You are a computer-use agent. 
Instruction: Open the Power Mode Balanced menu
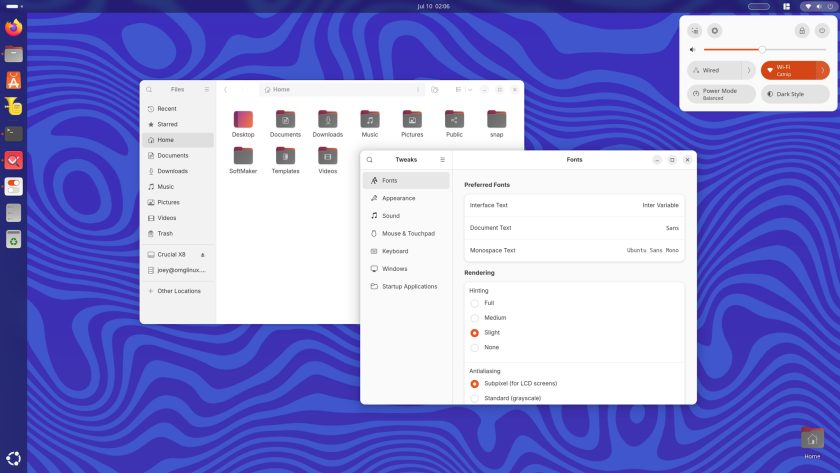[722, 94]
